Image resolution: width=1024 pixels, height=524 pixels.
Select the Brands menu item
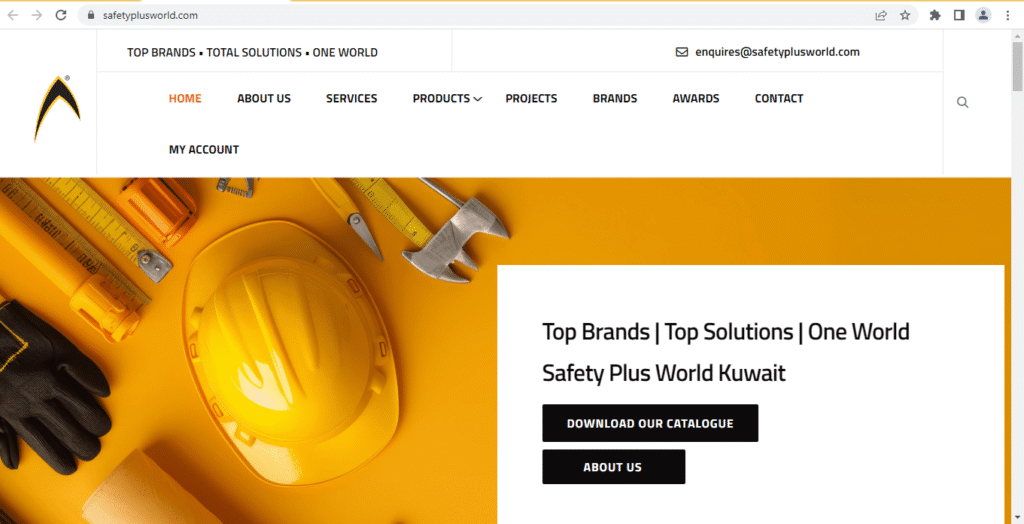(614, 98)
